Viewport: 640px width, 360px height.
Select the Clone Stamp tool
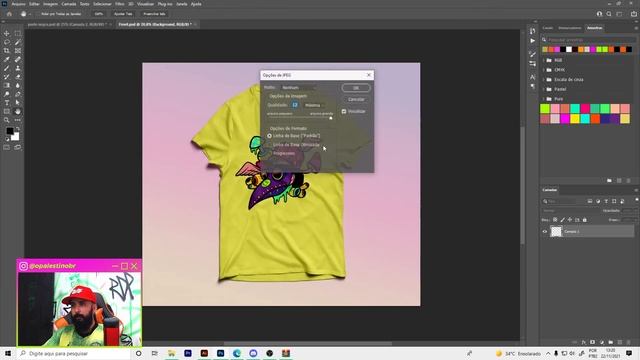point(18,68)
